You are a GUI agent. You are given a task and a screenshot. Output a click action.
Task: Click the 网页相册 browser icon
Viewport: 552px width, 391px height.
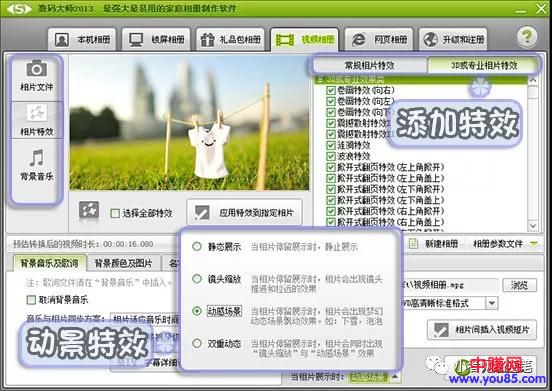pyautogui.click(x=359, y=40)
